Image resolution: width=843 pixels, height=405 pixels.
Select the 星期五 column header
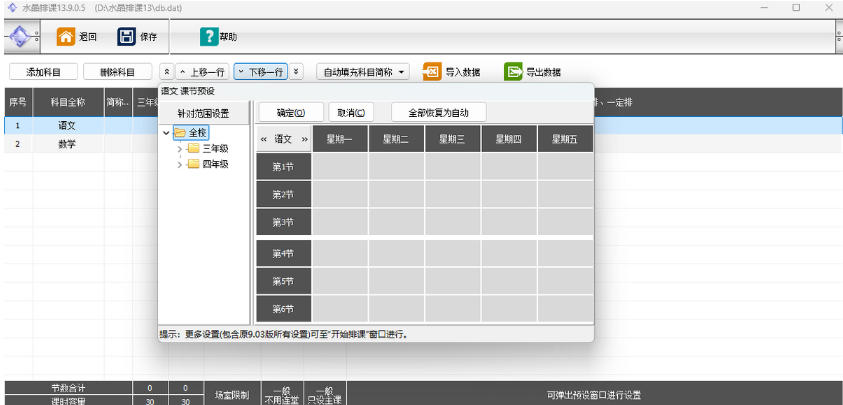[565, 139]
